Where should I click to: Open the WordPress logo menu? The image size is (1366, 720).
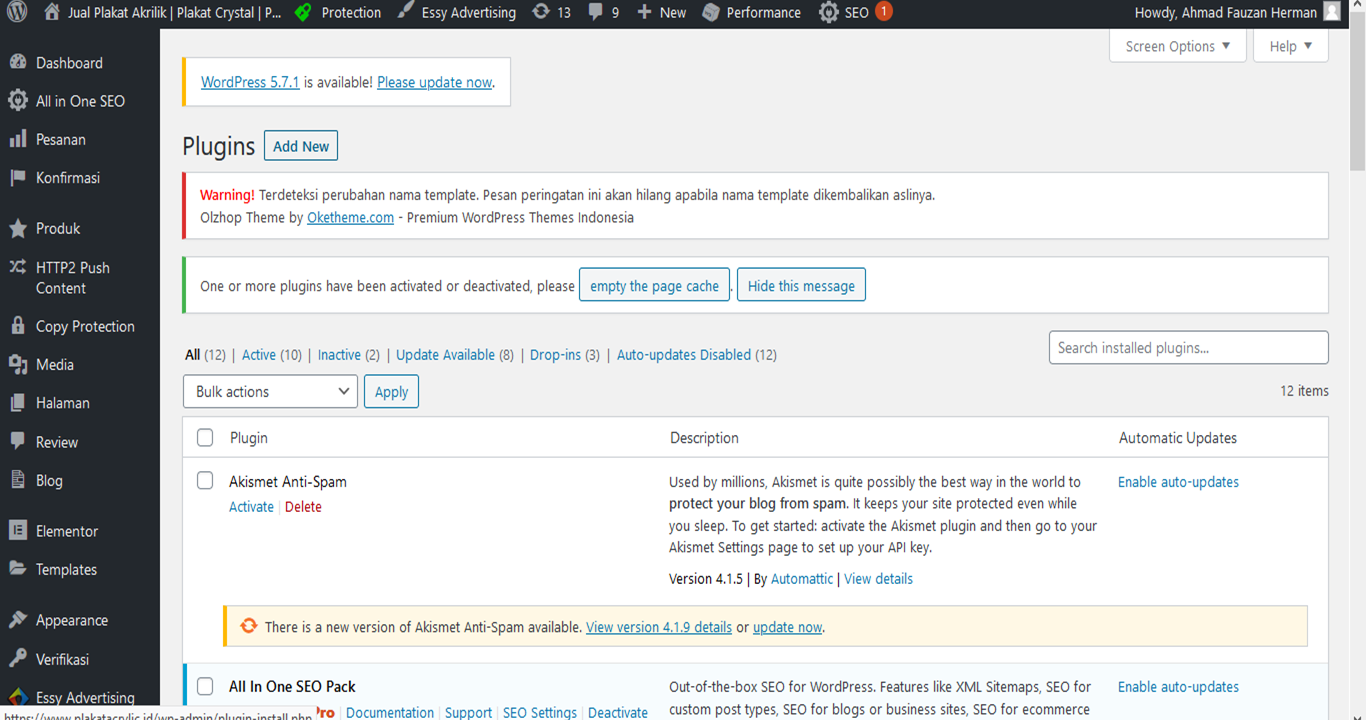(16, 12)
